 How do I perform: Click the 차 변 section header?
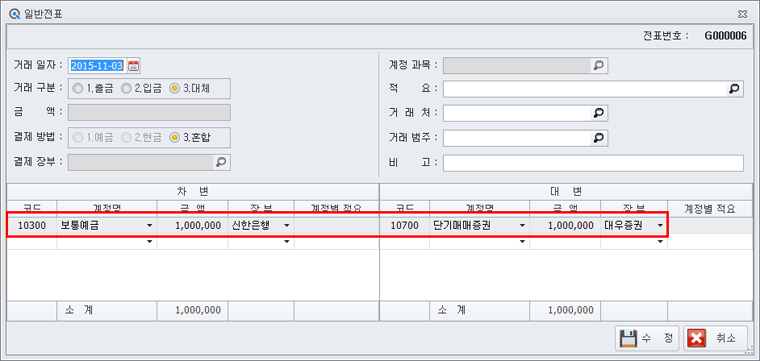192,191
